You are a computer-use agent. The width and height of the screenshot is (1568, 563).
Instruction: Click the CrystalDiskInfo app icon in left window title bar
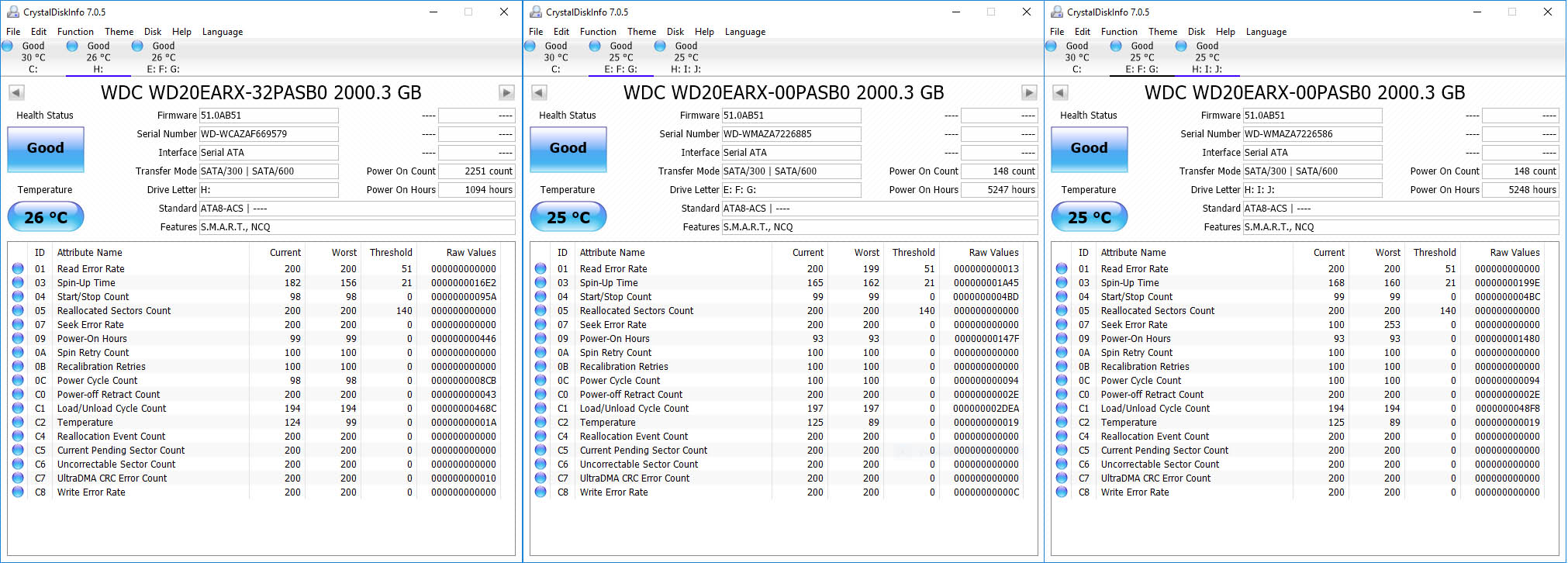[13, 12]
